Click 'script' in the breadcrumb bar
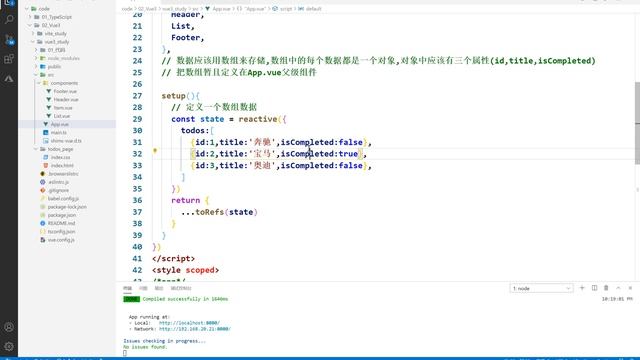Viewport: 640px width, 360px height. point(286,9)
